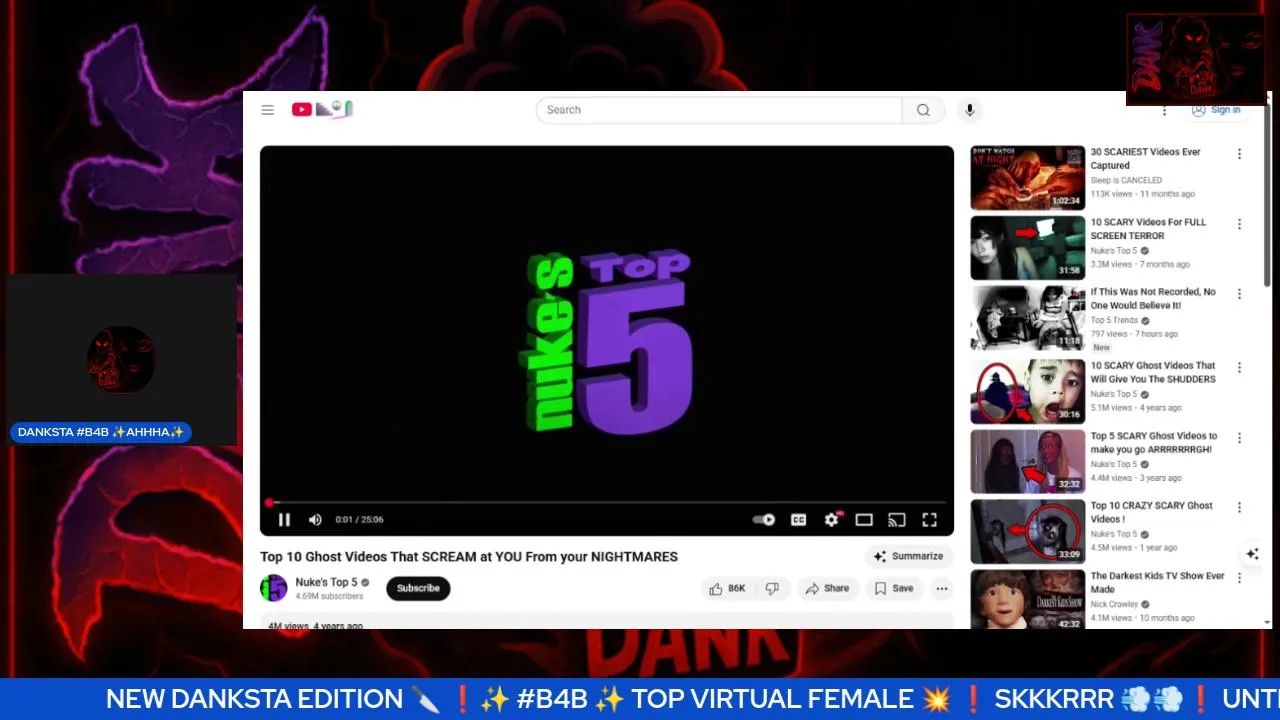Open If This Was Not Recorded video
Viewport: 1280px width, 720px height.
(x=1027, y=318)
